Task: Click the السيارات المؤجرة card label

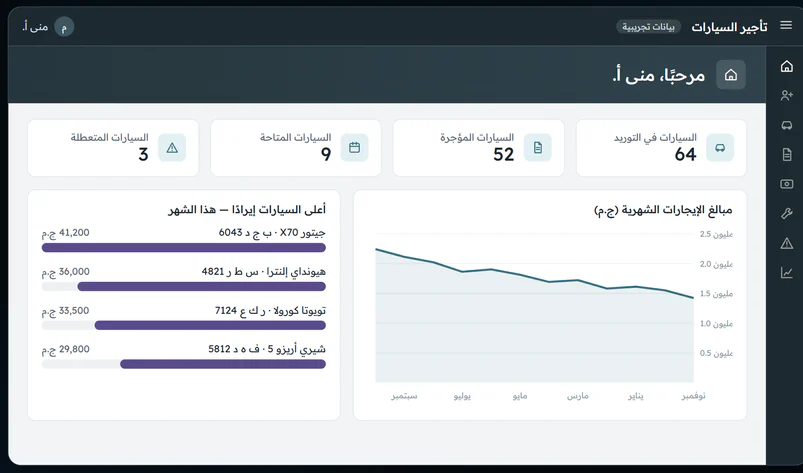Action: coord(477,138)
